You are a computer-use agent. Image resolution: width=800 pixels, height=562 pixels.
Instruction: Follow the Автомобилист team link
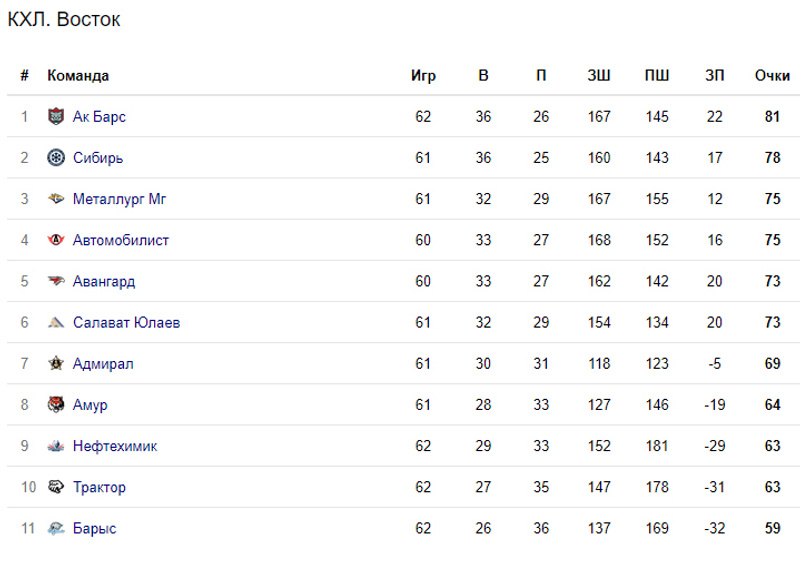(x=121, y=240)
